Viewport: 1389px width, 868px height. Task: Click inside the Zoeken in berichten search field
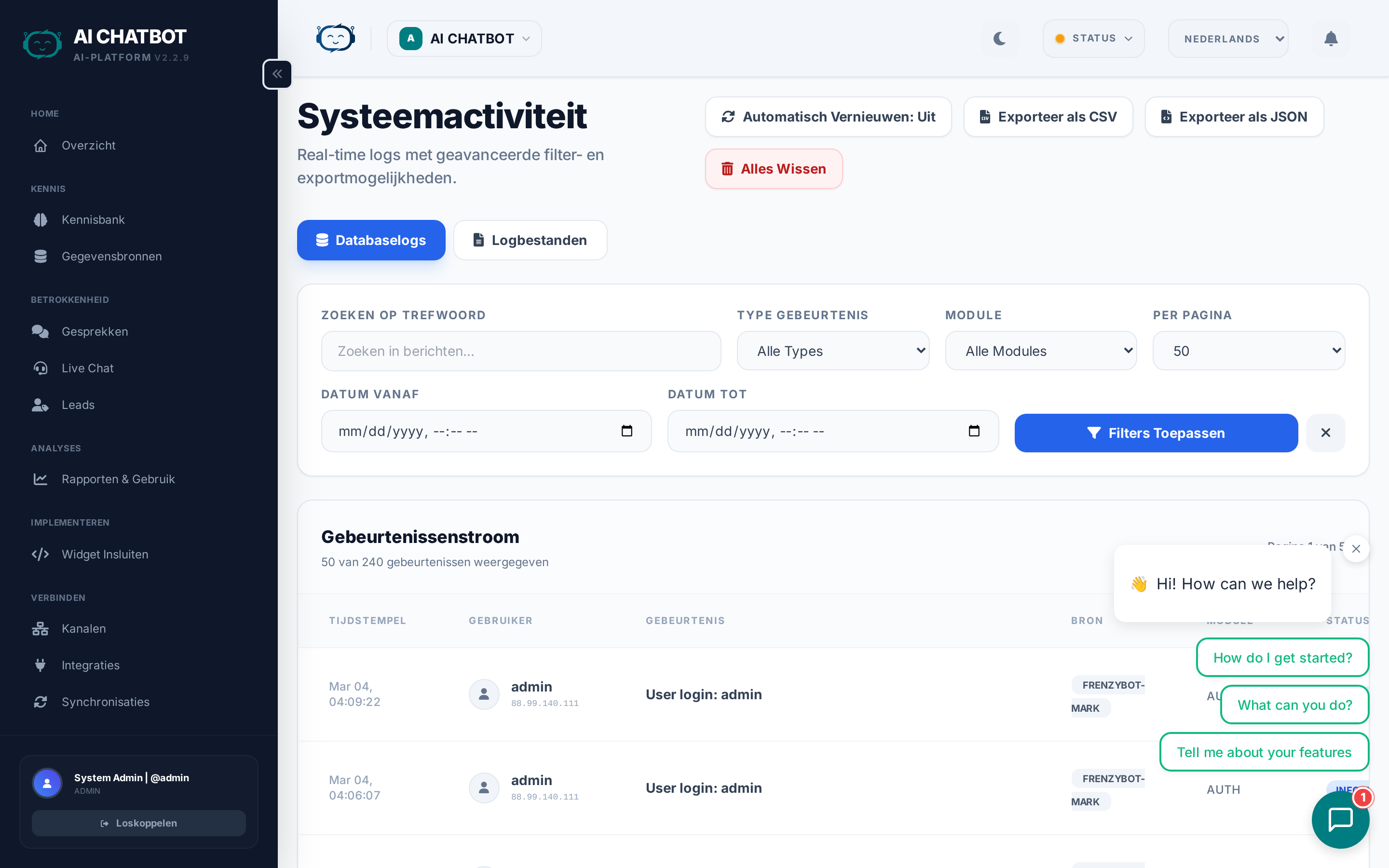pyautogui.click(x=520, y=351)
